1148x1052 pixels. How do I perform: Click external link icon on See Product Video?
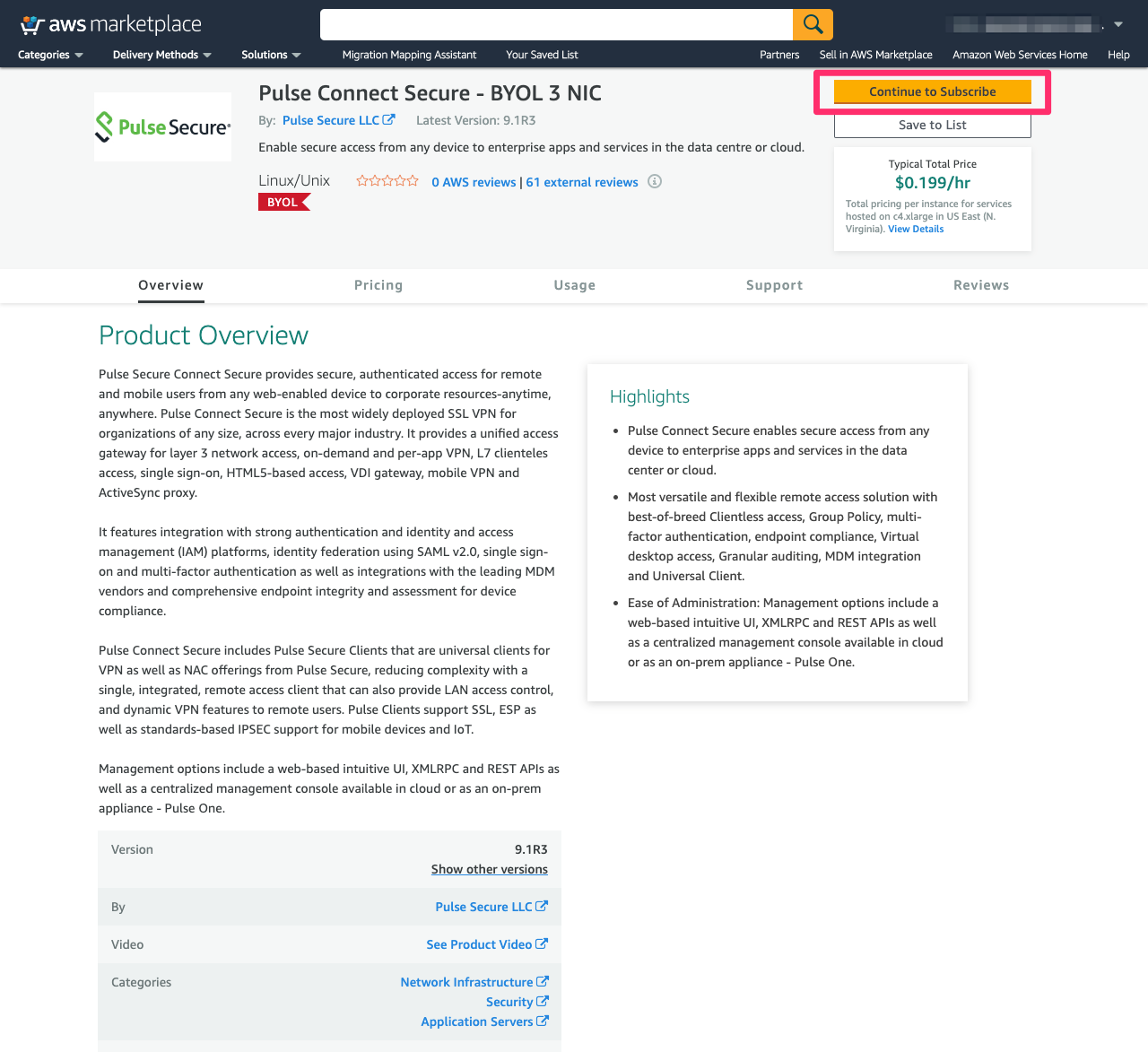pyautogui.click(x=543, y=943)
